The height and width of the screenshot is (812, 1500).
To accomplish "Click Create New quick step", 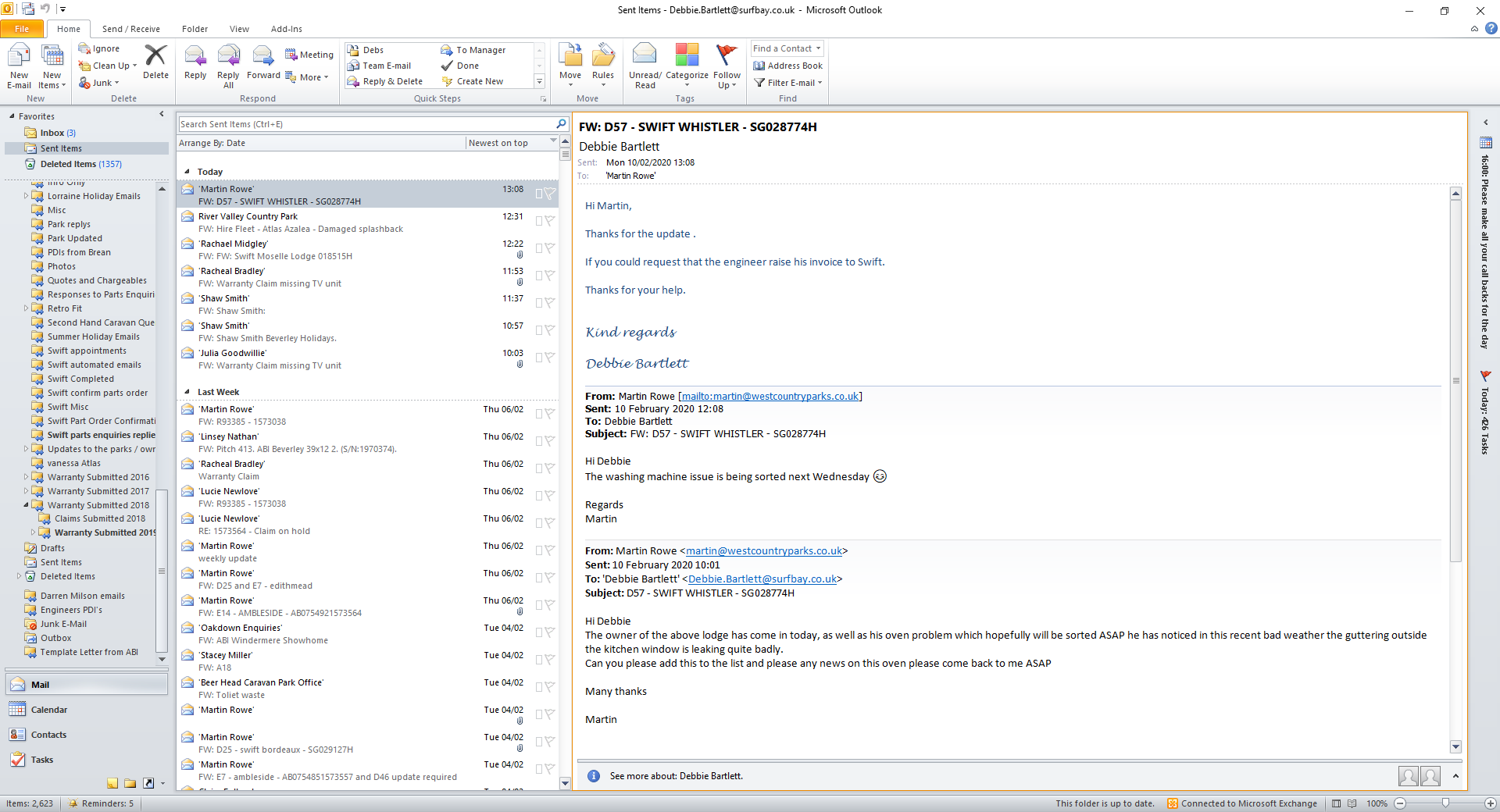I will (473, 81).
